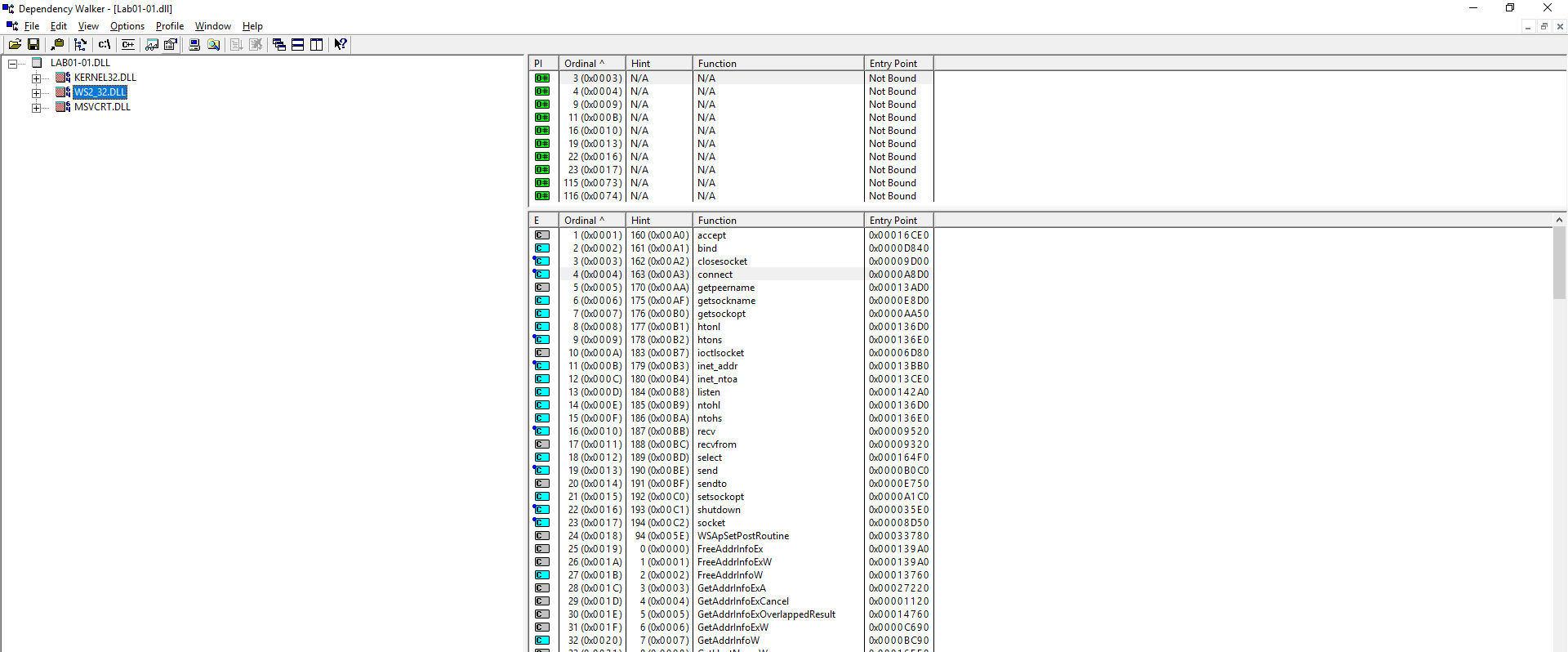Open the Edit menu
The height and width of the screenshot is (652, 1568).
59,26
